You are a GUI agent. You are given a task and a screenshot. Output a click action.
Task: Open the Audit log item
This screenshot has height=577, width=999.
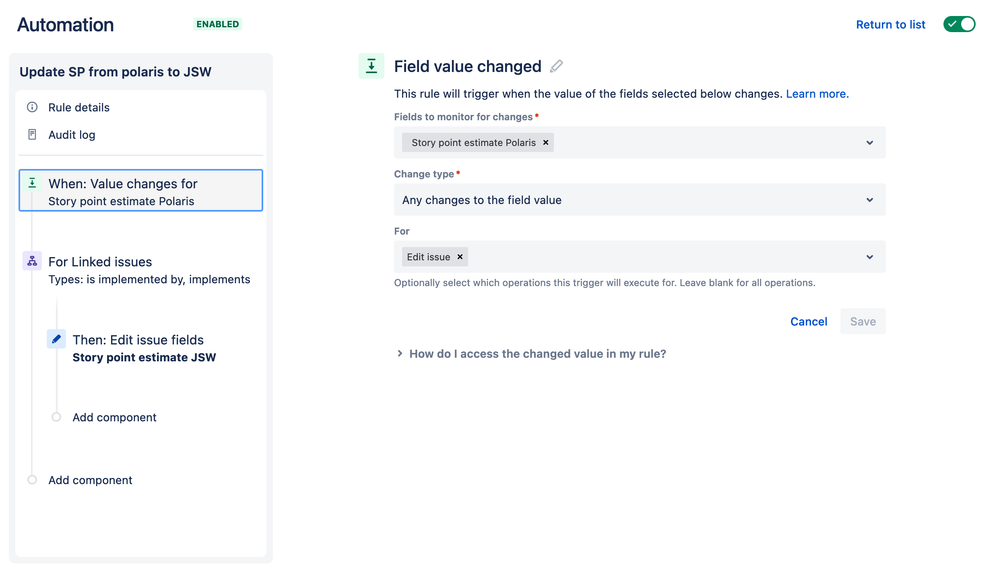coord(72,134)
